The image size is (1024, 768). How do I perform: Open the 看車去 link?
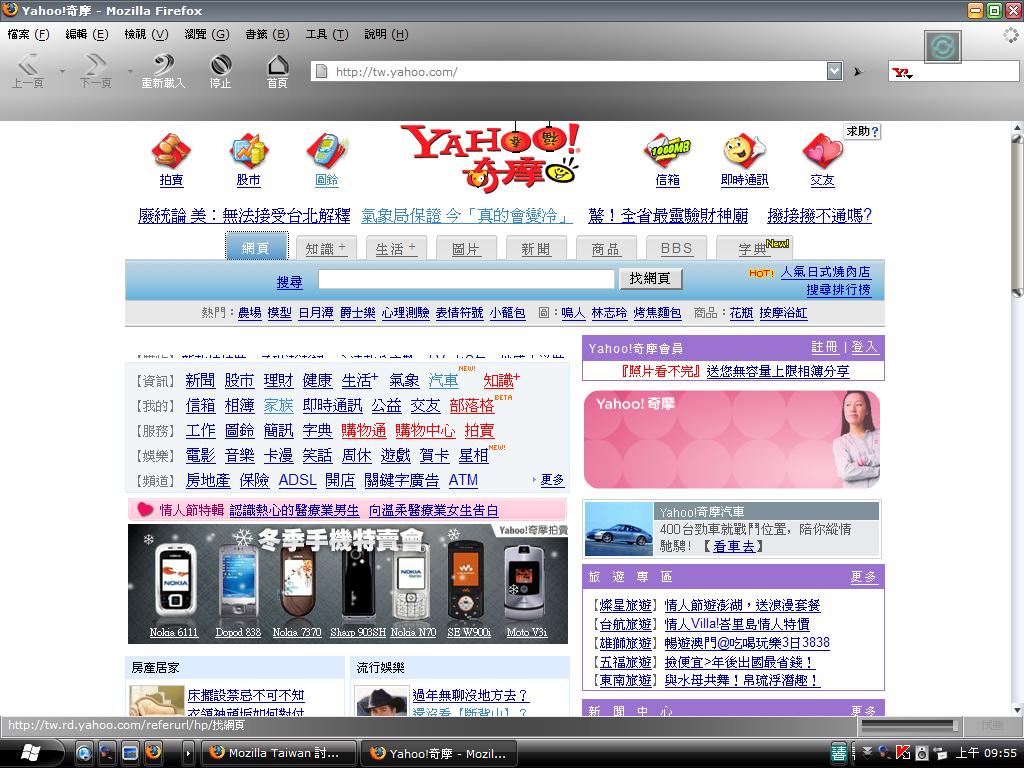click(733, 546)
